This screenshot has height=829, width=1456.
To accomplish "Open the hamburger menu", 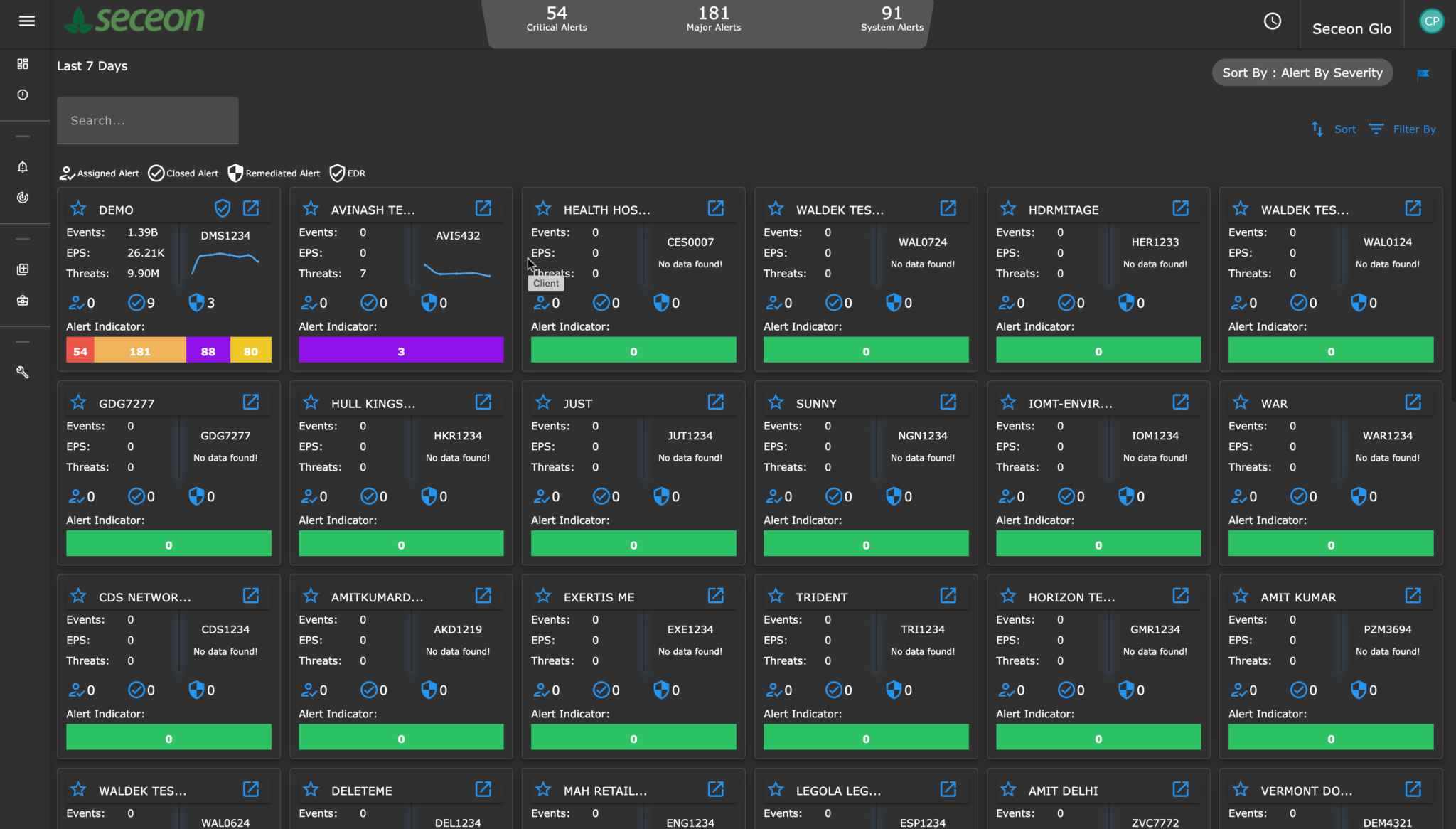I will (27, 21).
